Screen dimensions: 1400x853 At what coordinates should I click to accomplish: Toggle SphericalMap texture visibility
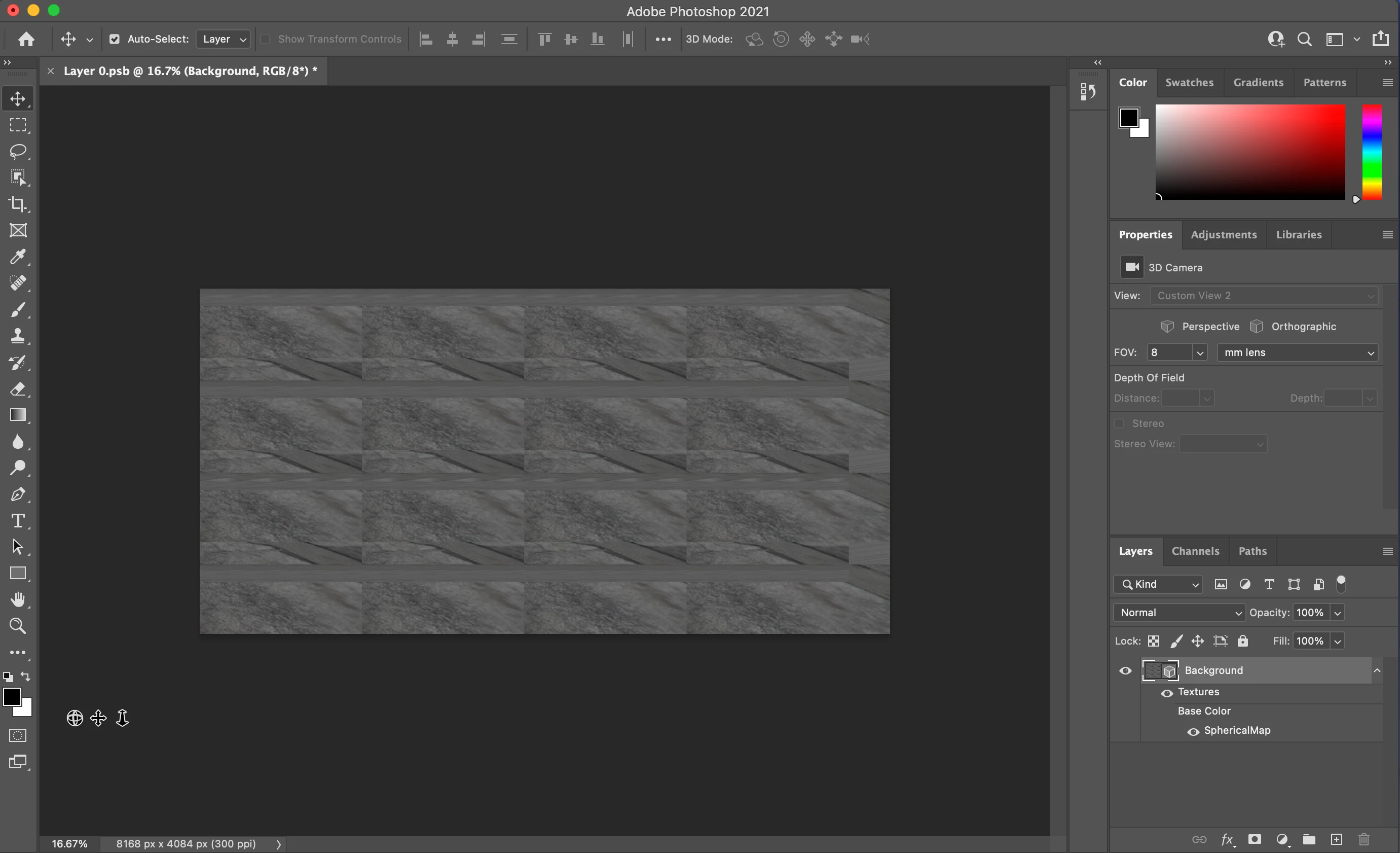1193,731
